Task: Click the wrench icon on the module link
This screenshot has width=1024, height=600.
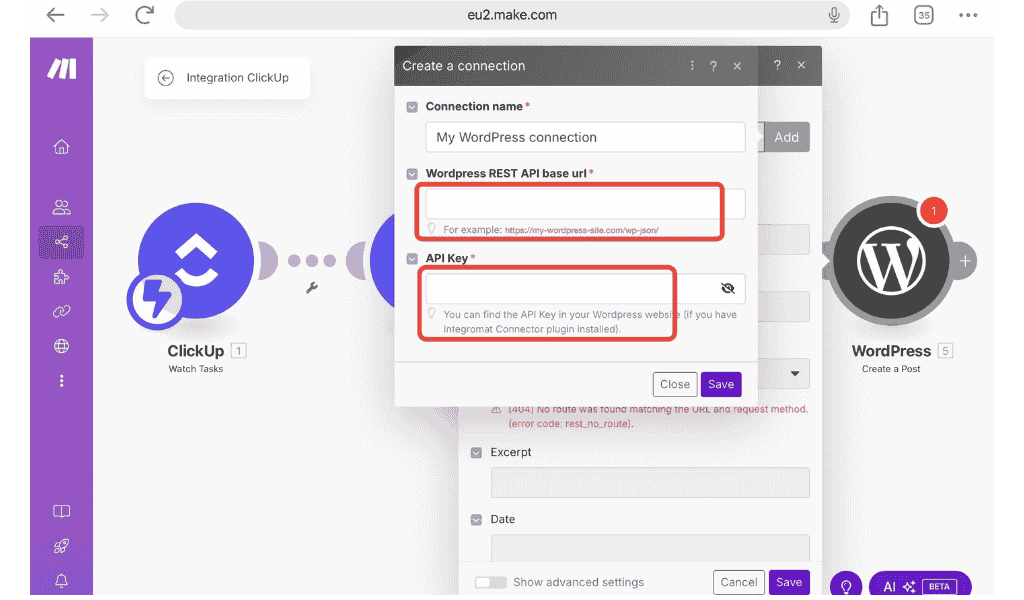Action: (x=312, y=287)
